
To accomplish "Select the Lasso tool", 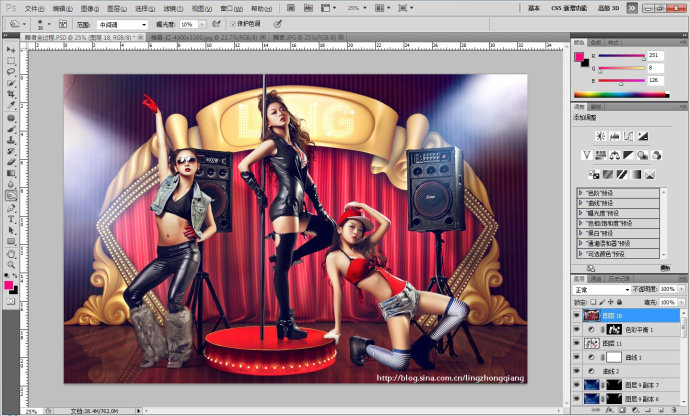I will 11,71.
